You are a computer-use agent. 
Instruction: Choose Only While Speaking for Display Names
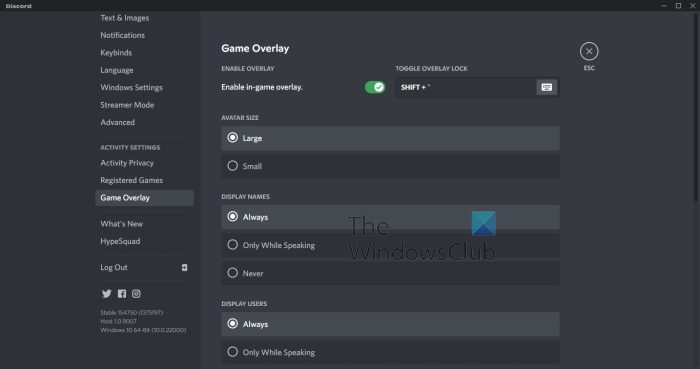tap(390, 245)
